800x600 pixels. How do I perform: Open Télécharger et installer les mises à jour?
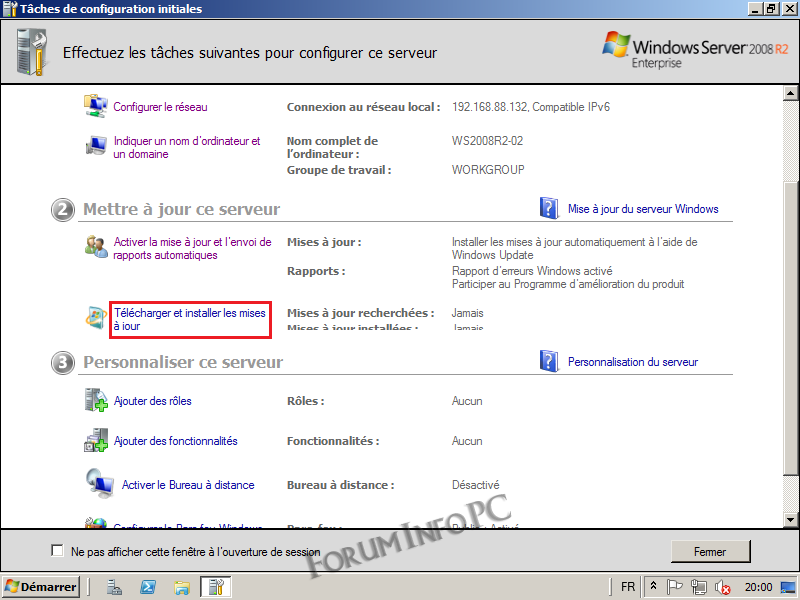(x=190, y=319)
